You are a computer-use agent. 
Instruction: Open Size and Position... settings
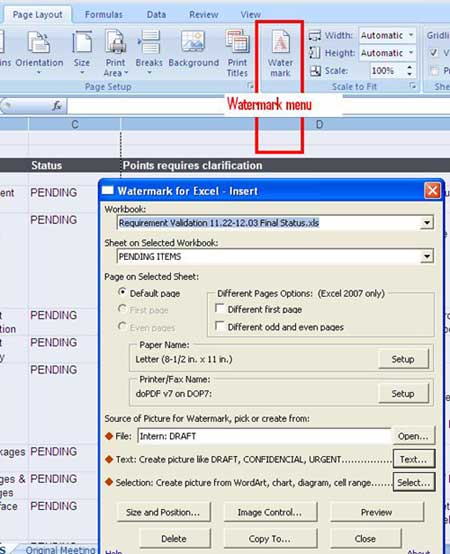click(x=163, y=512)
